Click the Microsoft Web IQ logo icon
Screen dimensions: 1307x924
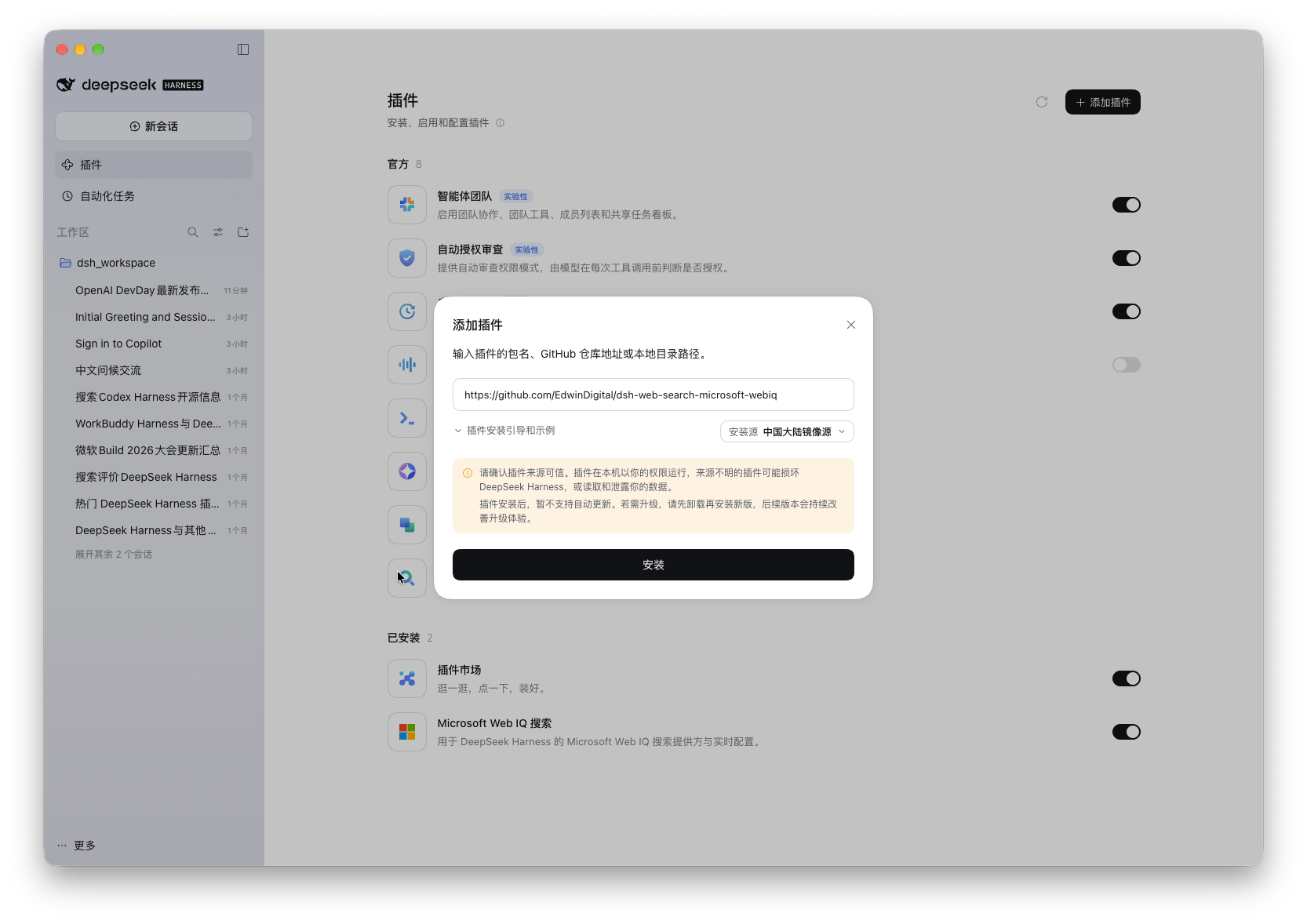pyautogui.click(x=407, y=732)
